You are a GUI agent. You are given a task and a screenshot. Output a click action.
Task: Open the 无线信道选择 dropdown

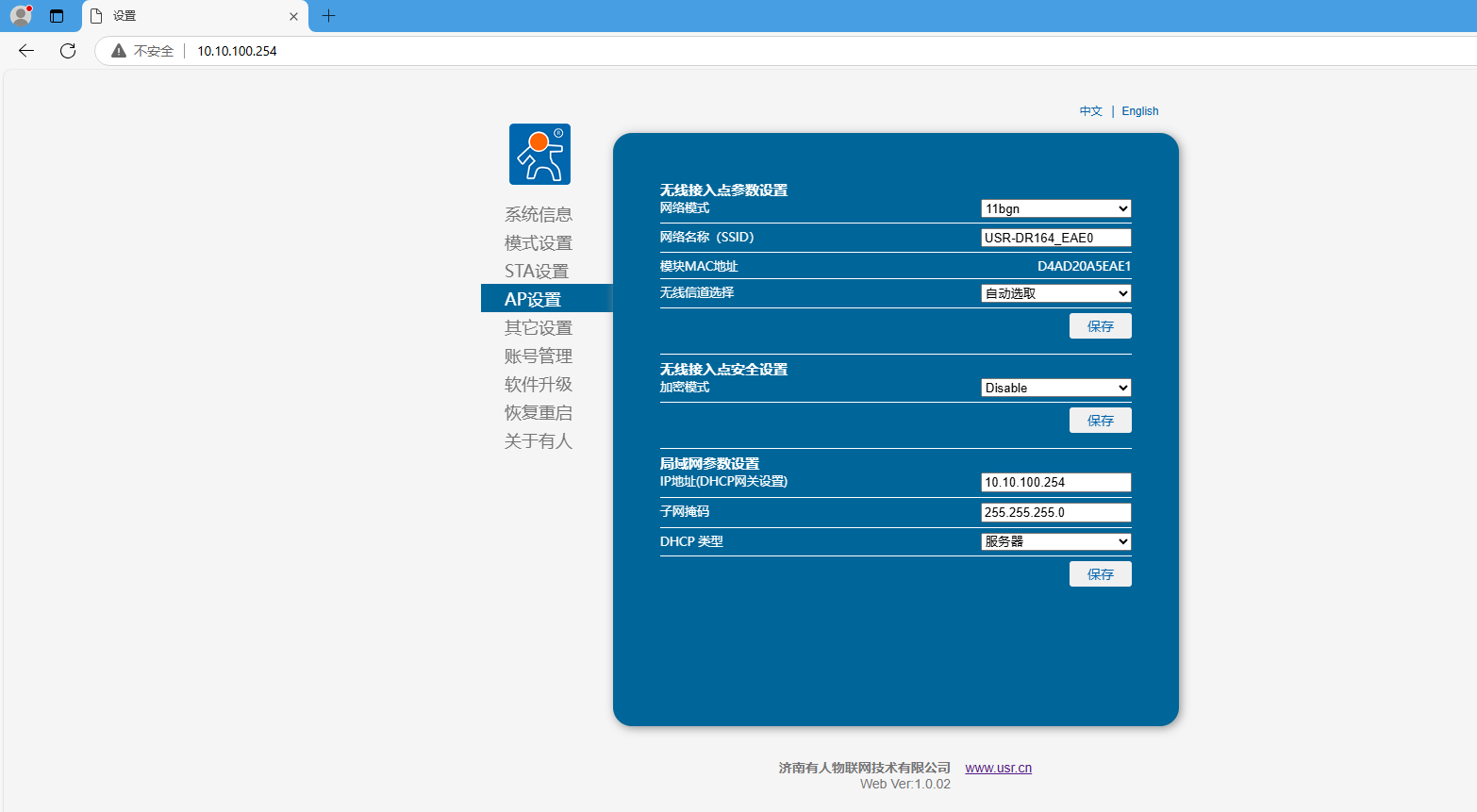click(1055, 293)
